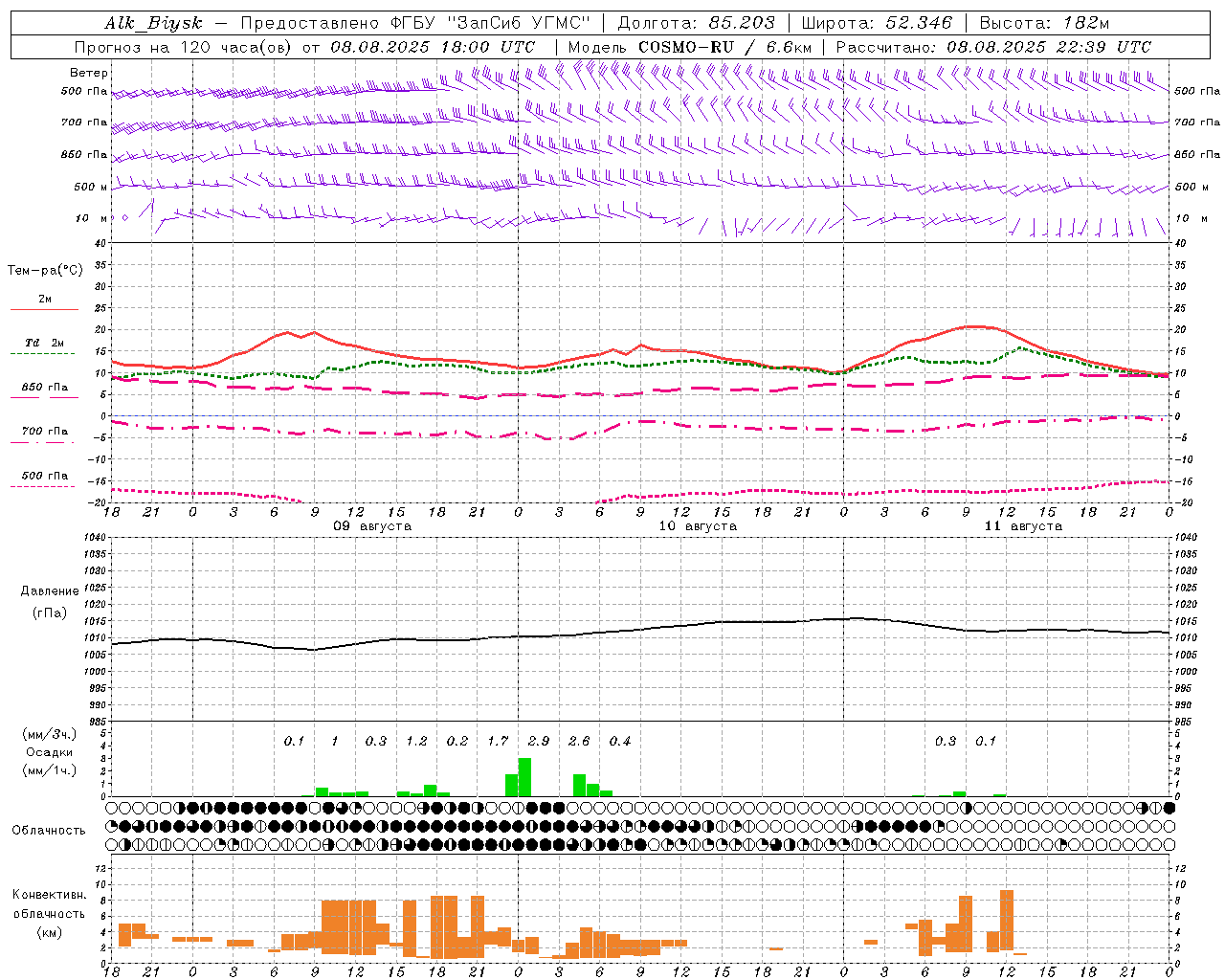Select the longitude value Долгота: 85.203
The width and height of the screenshot is (1225, 980).
pos(696,23)
